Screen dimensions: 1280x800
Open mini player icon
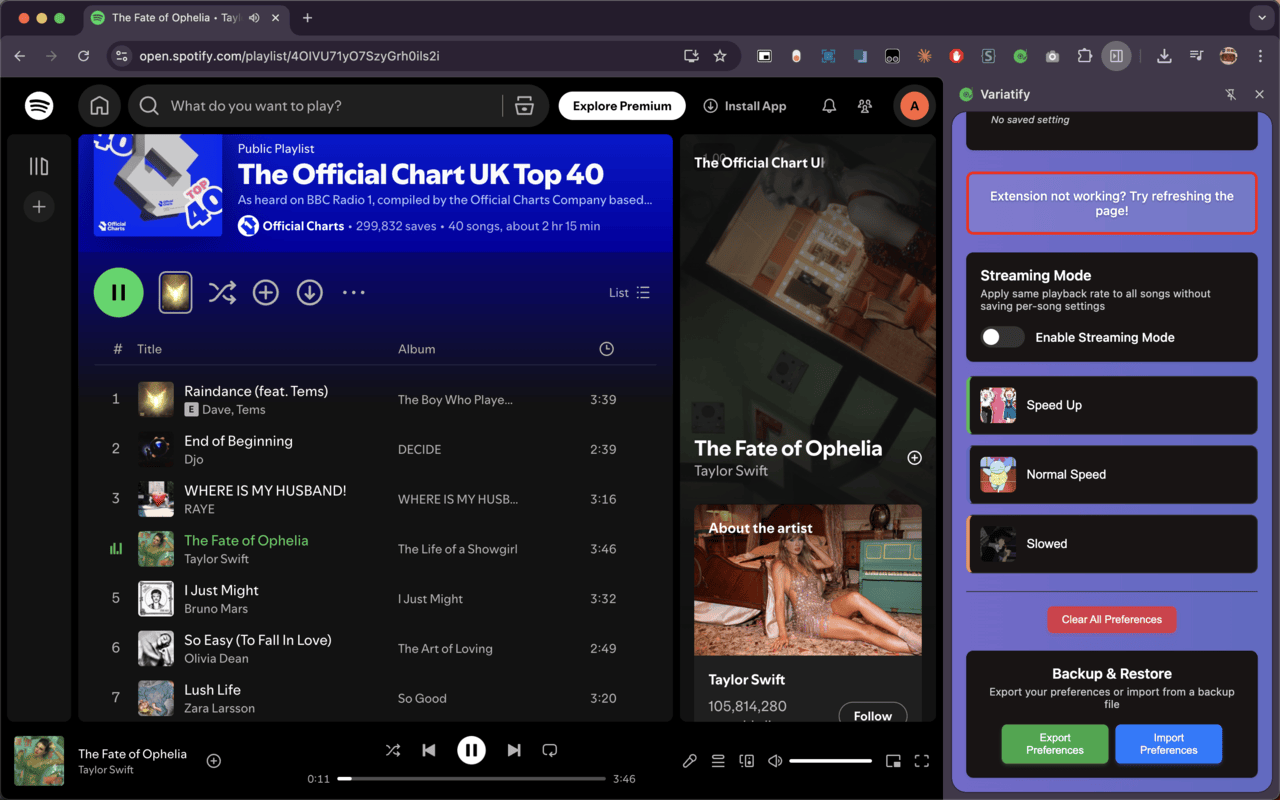click(x=893, y=761)
